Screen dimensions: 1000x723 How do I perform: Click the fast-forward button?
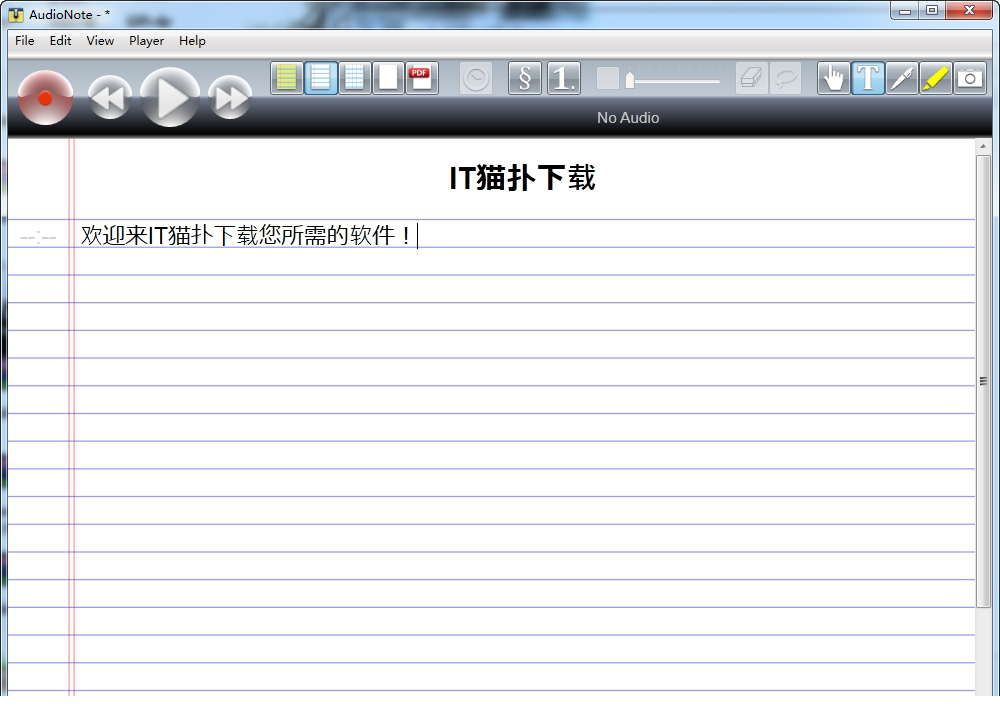[230, 98]
